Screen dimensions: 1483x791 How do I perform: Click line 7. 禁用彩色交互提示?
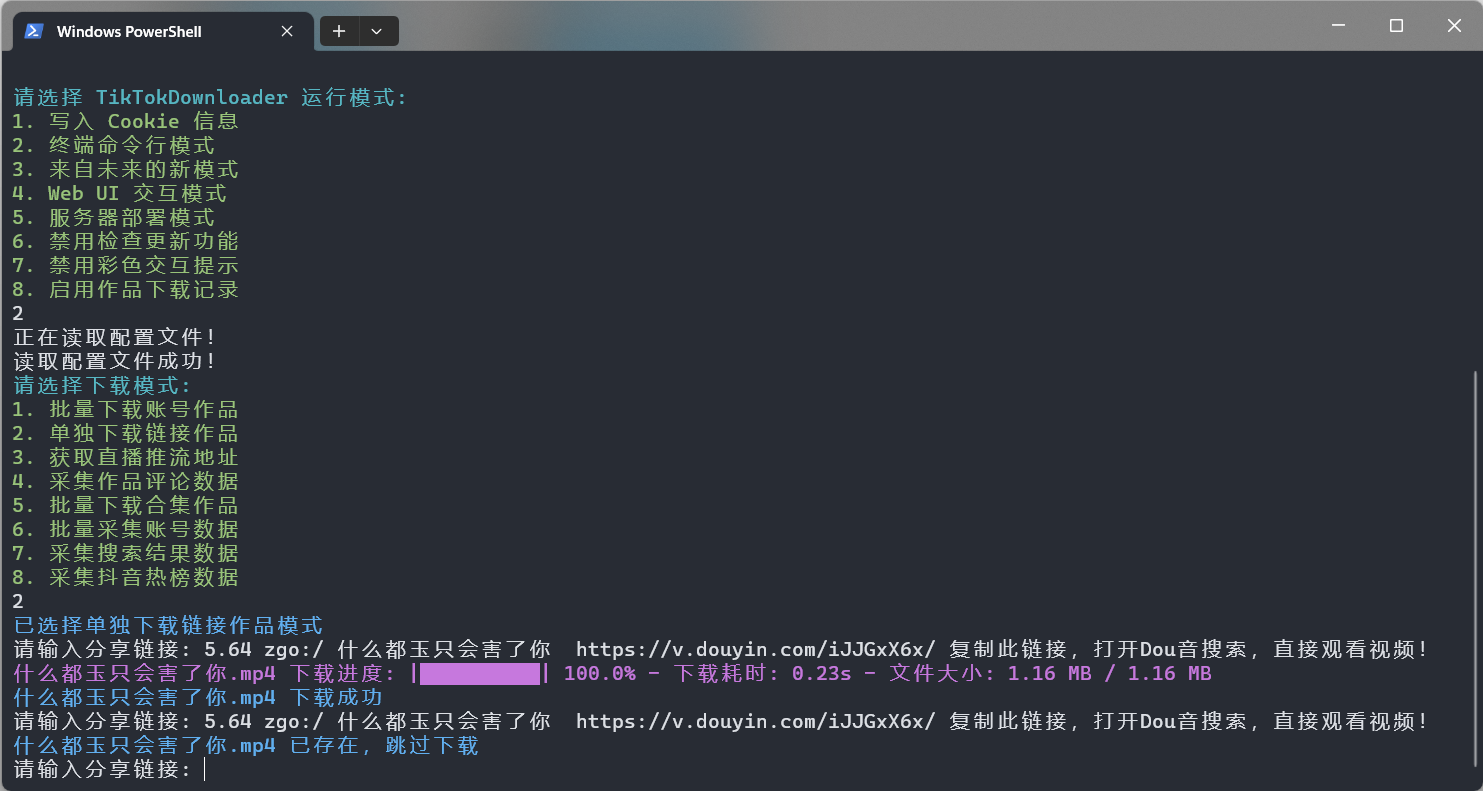[126, 265]
